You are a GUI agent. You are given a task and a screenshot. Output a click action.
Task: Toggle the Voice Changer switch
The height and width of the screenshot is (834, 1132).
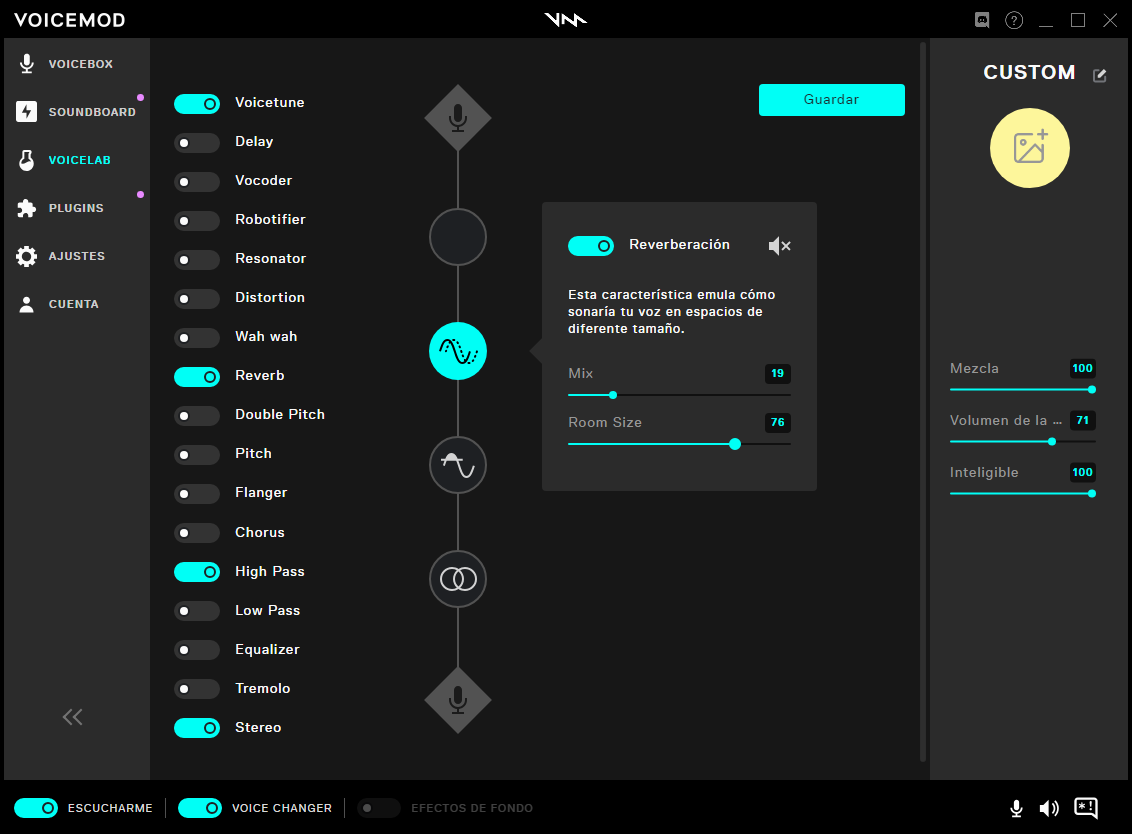click(x=200, y=808)
